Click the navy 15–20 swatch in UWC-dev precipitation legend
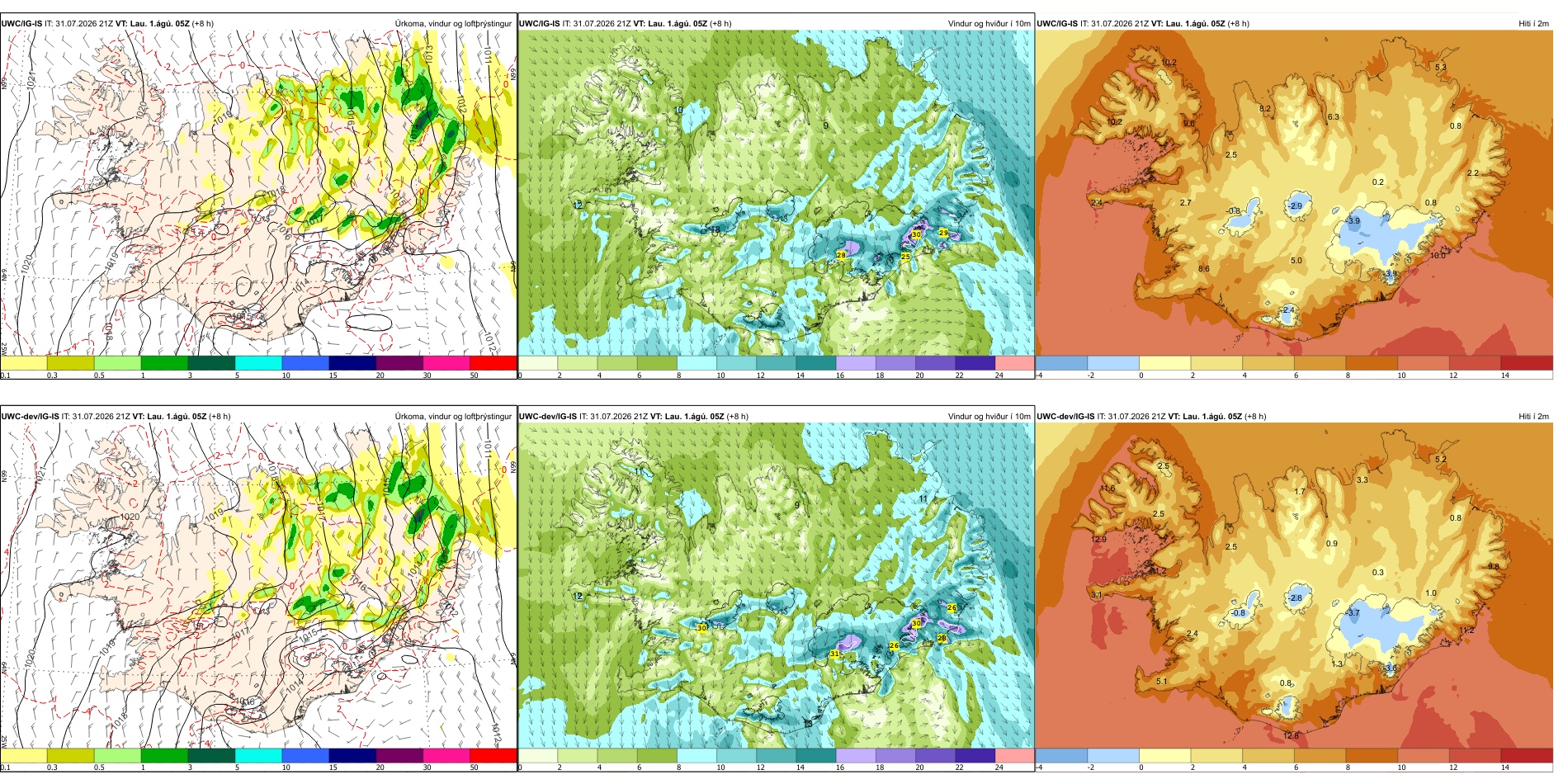Screen dimensions: 1568x784 [352, 755]
